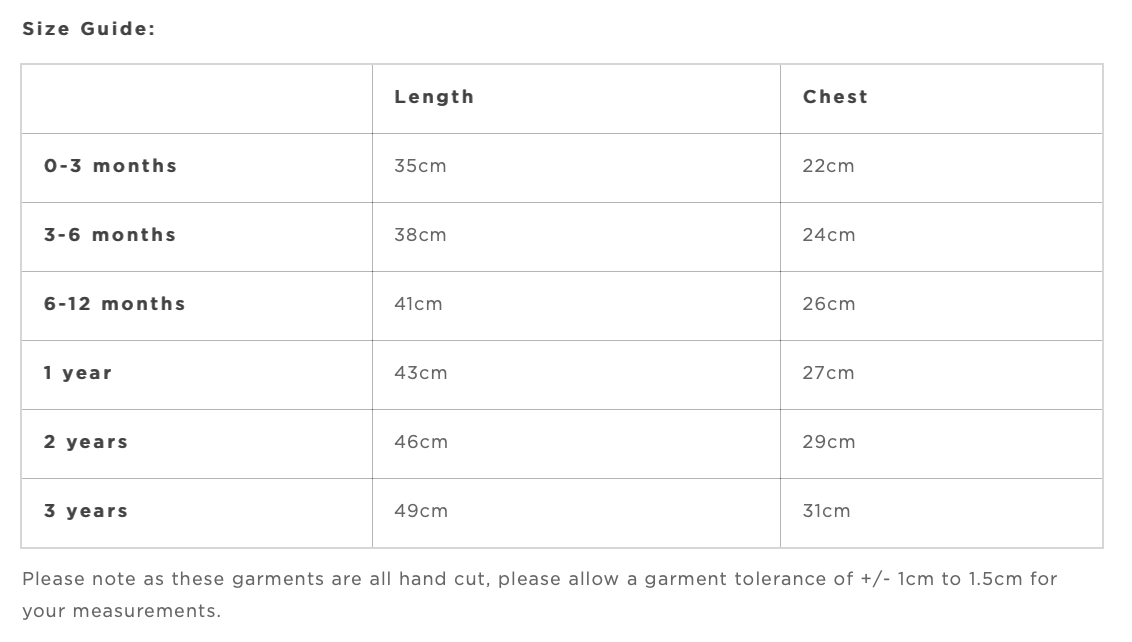Viewport: 1132px width, 642px height.
Task: Select the 6-12 months row label
Action: click(115, 304)
